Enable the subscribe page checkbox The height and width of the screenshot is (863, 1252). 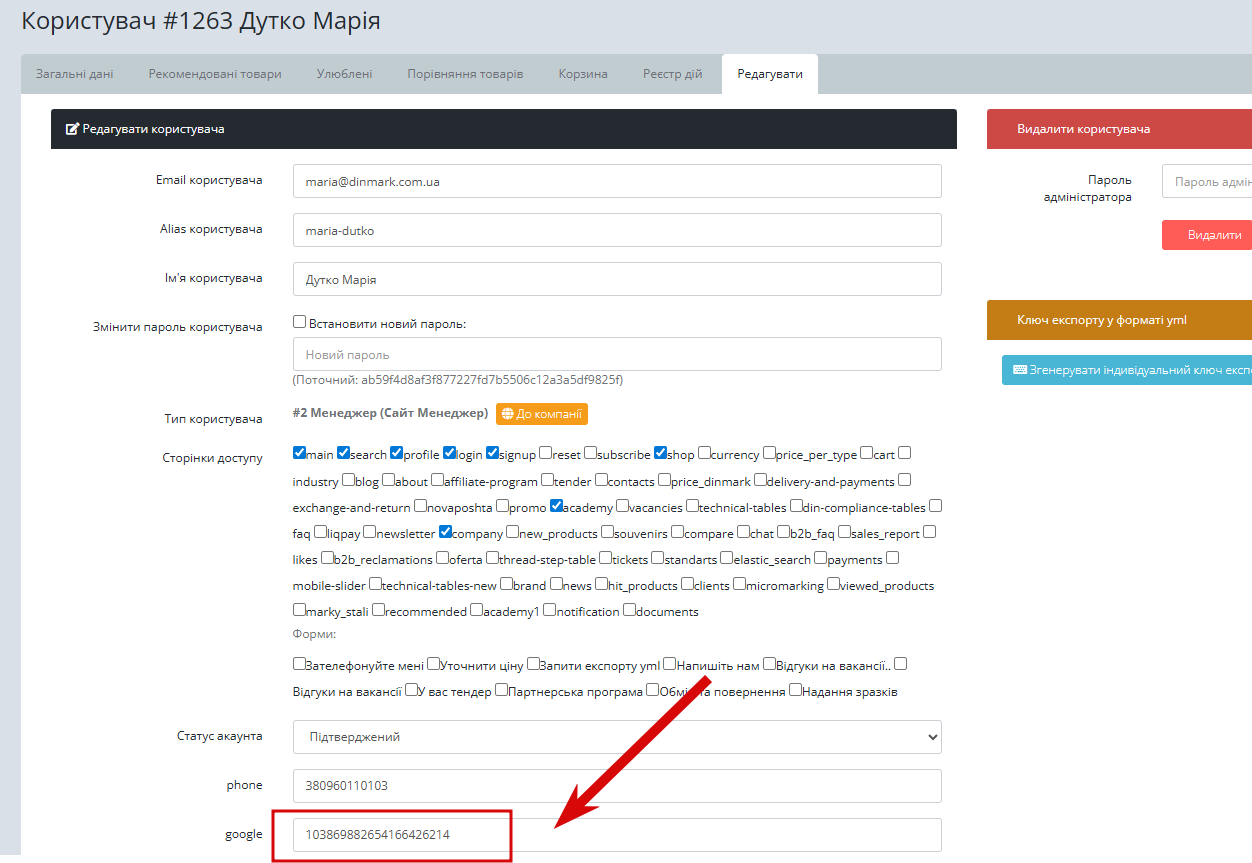[591, 452]
